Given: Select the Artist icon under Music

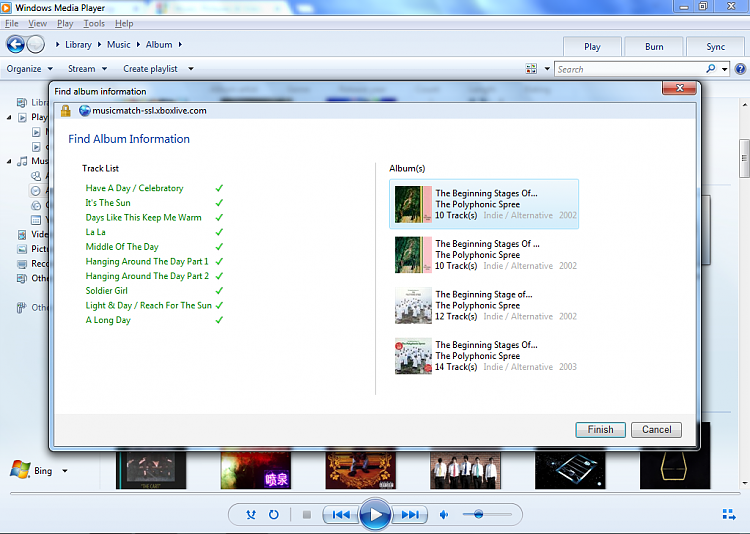Looking at the screenshot, I should (36, 176).
